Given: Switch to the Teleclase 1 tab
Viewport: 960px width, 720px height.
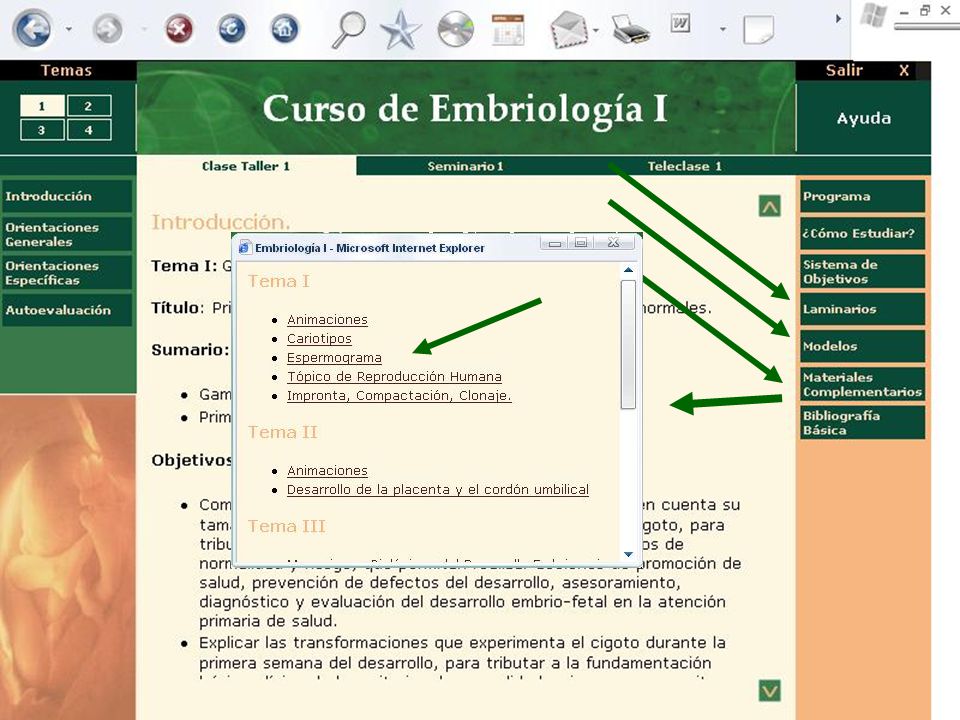Looking at the screenshot, I should pos(684,166).
